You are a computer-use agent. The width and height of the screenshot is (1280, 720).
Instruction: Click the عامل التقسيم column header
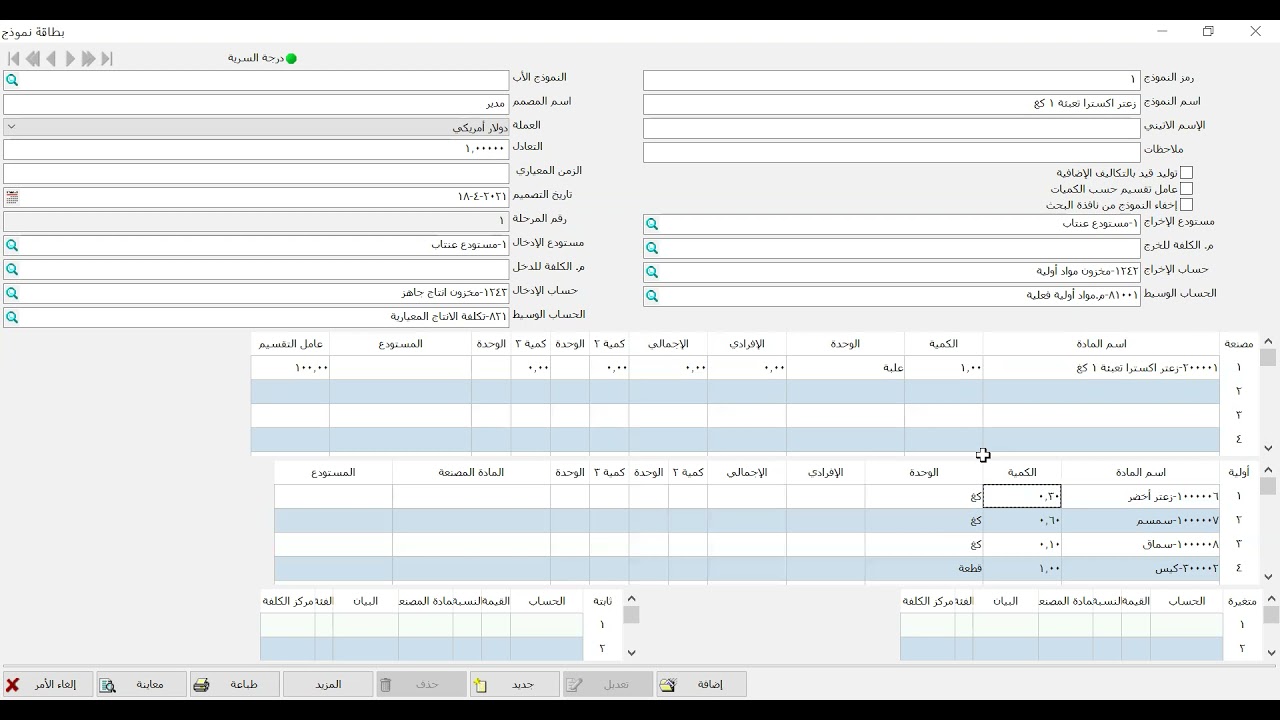click(291, 344)
